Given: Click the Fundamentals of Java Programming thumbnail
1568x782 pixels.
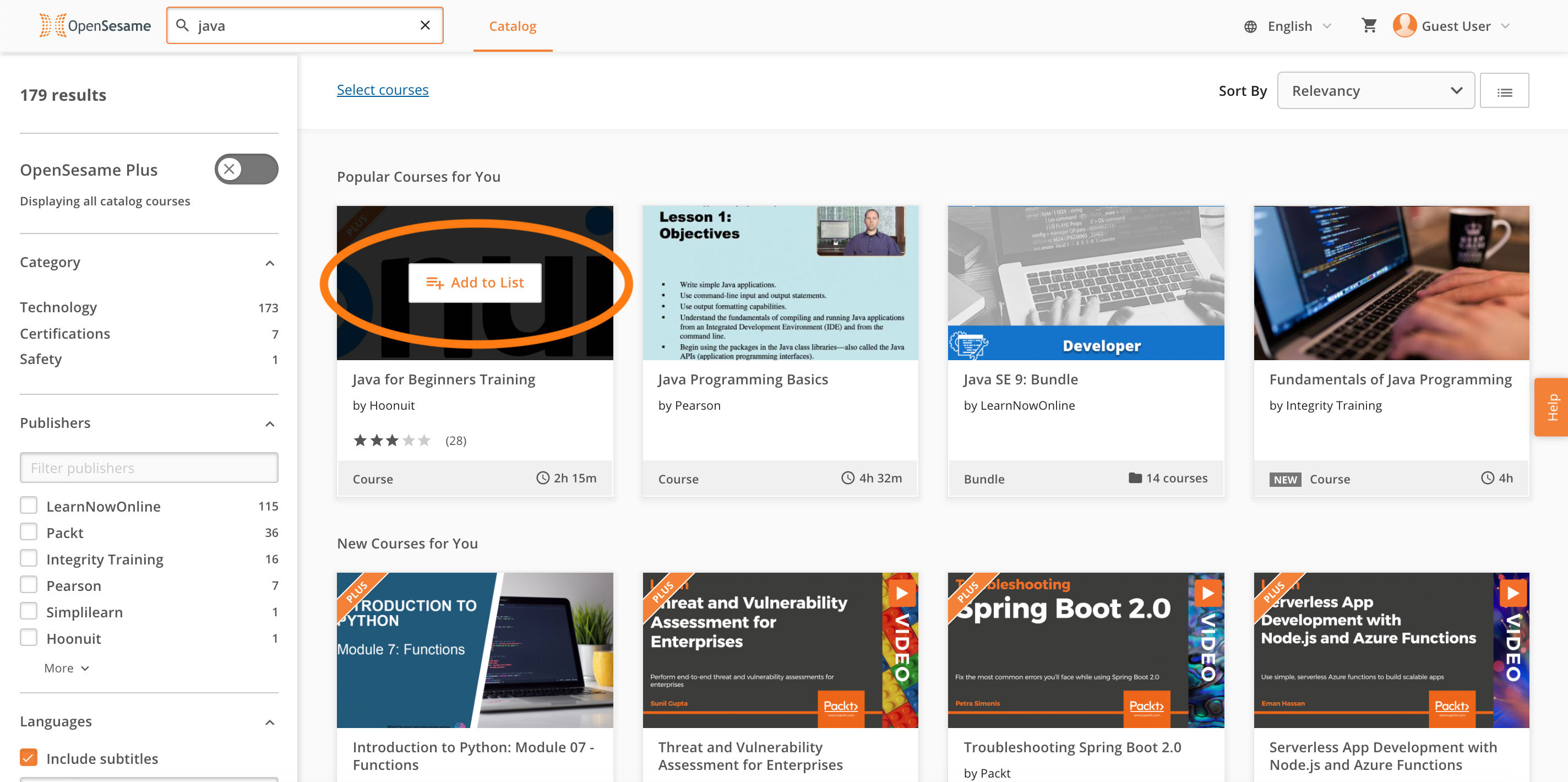Looking at the screenshot, I should (1391, 283).
